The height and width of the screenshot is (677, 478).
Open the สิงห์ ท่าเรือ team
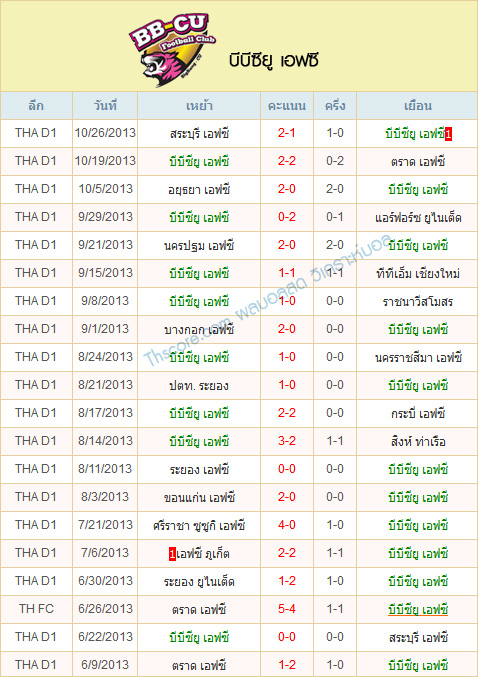[x=418, y=441]
